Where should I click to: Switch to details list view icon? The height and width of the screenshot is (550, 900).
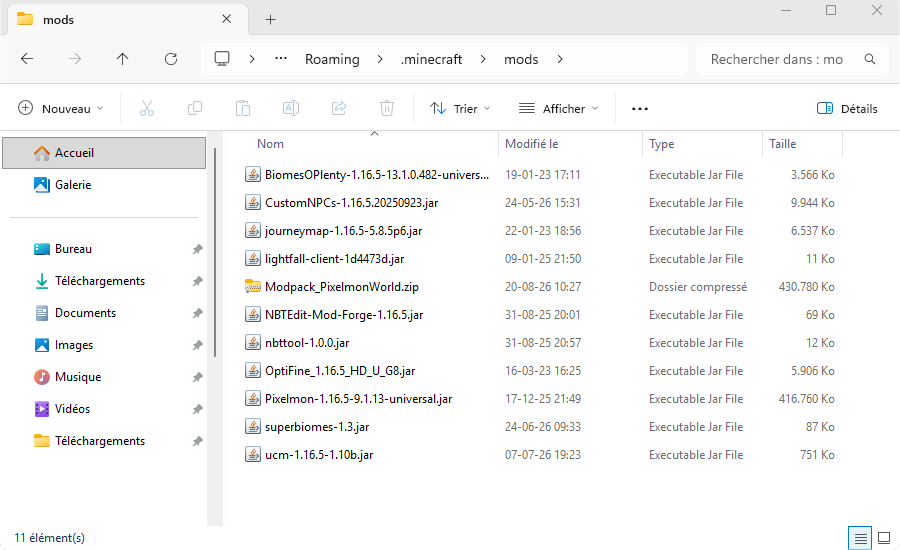click(x=860, y=538)
